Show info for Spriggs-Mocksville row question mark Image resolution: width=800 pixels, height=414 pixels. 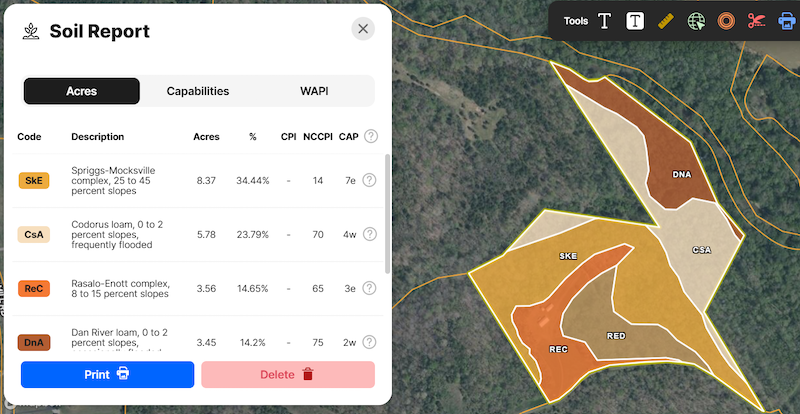pos(369,180)
